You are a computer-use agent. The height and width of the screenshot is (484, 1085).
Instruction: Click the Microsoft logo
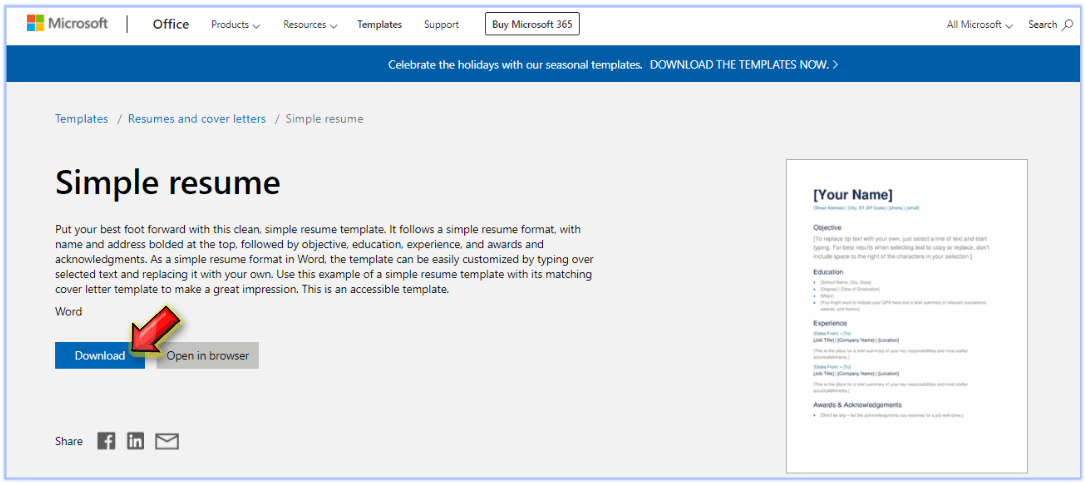(x=67, y=24)
